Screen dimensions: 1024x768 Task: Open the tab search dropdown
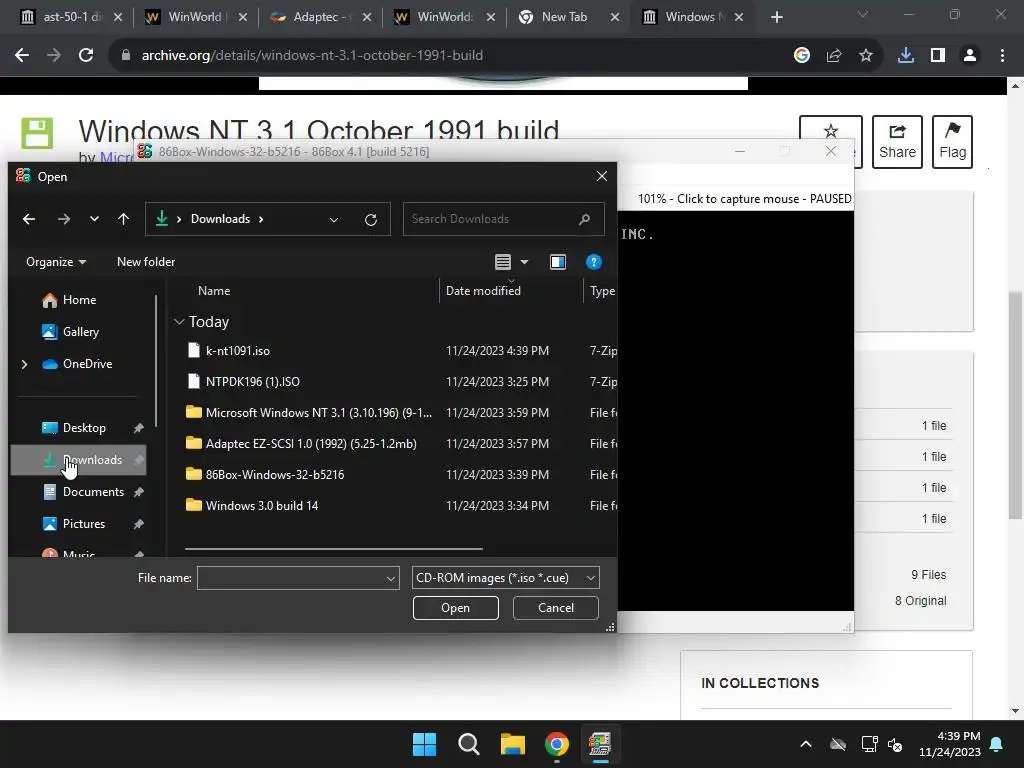tap(863, 14)
